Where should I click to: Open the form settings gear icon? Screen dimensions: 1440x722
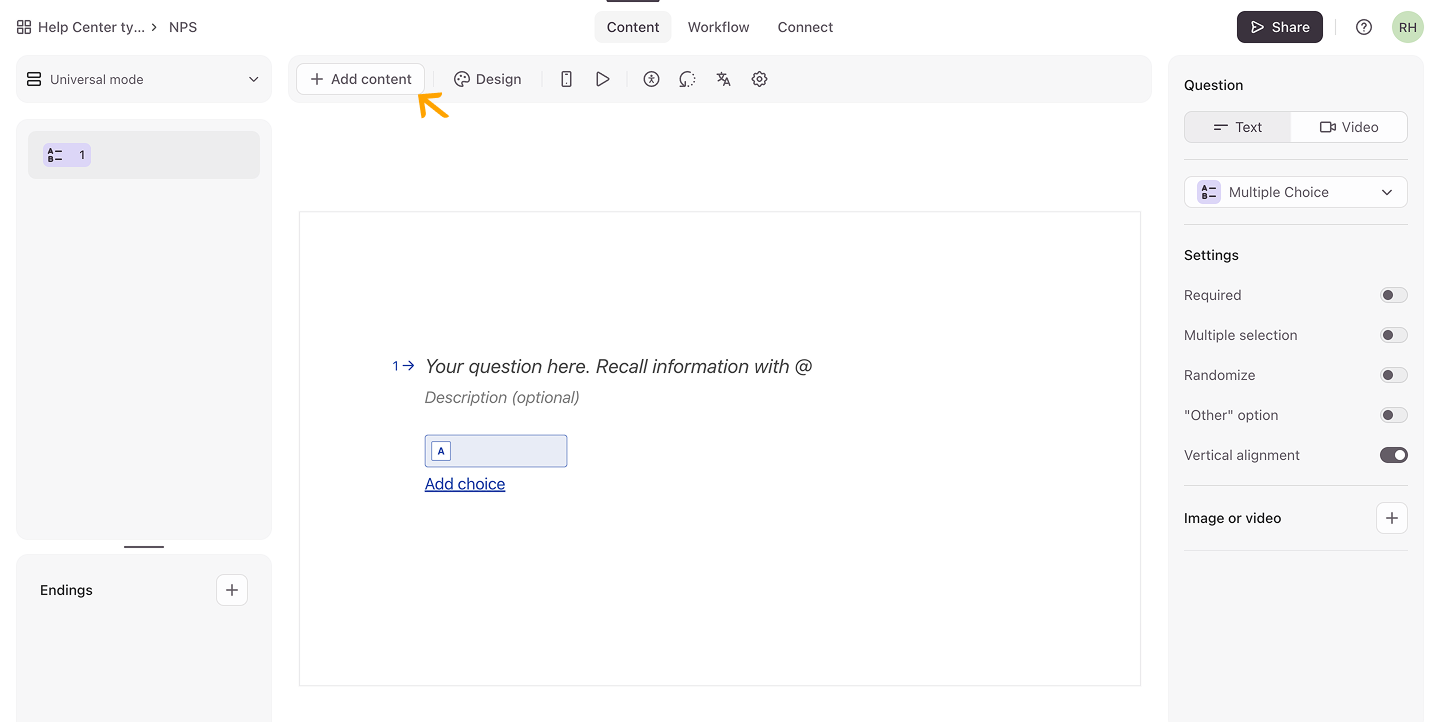click(x=759, y=79)
